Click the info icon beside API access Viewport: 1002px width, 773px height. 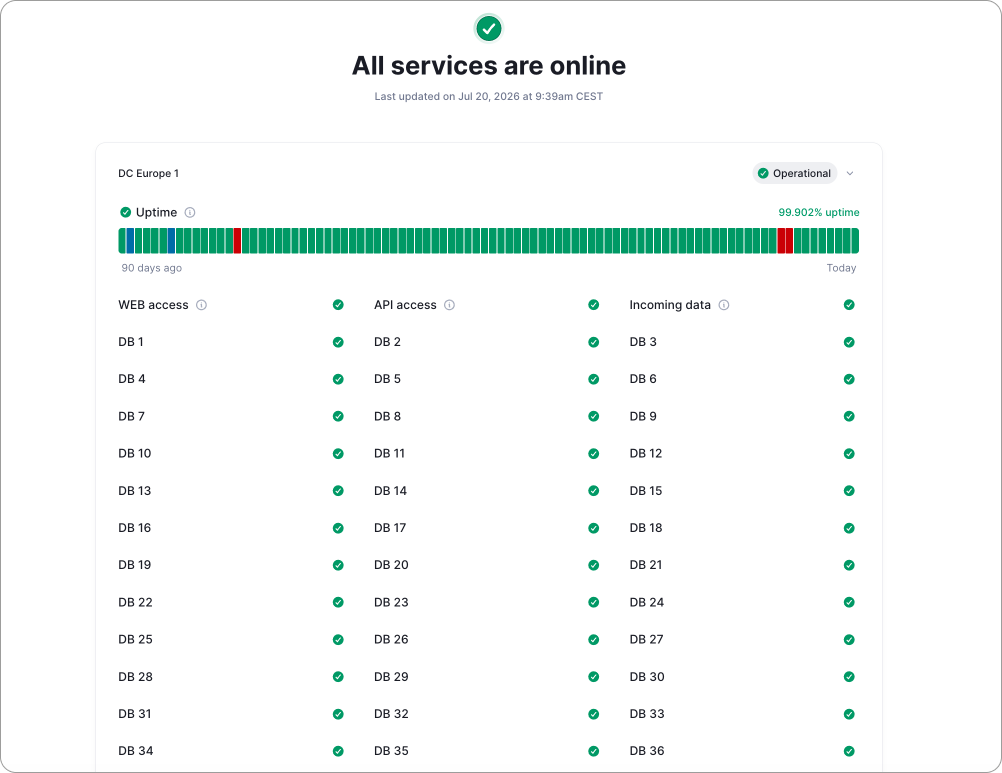(449, 305)
